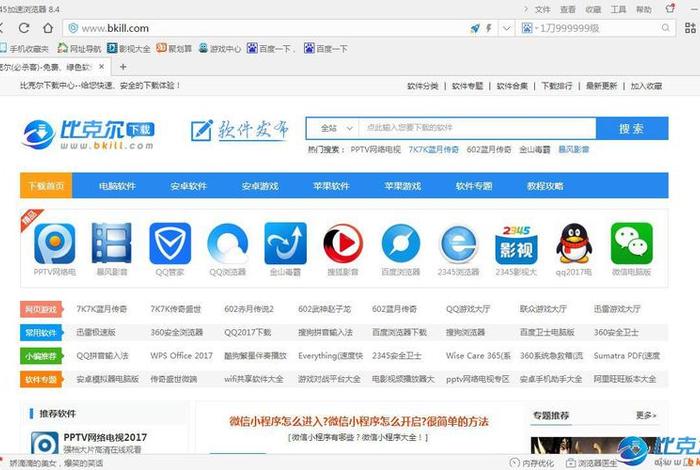Click the 网页游戏 category tag

point(41,309)
